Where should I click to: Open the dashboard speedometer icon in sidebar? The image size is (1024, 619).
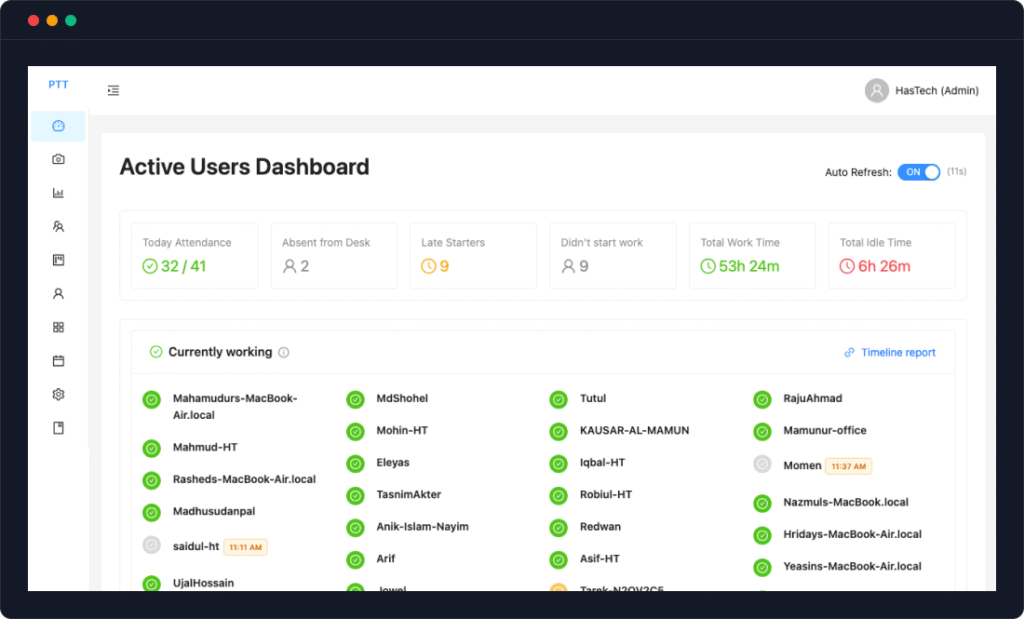[58, 126]
